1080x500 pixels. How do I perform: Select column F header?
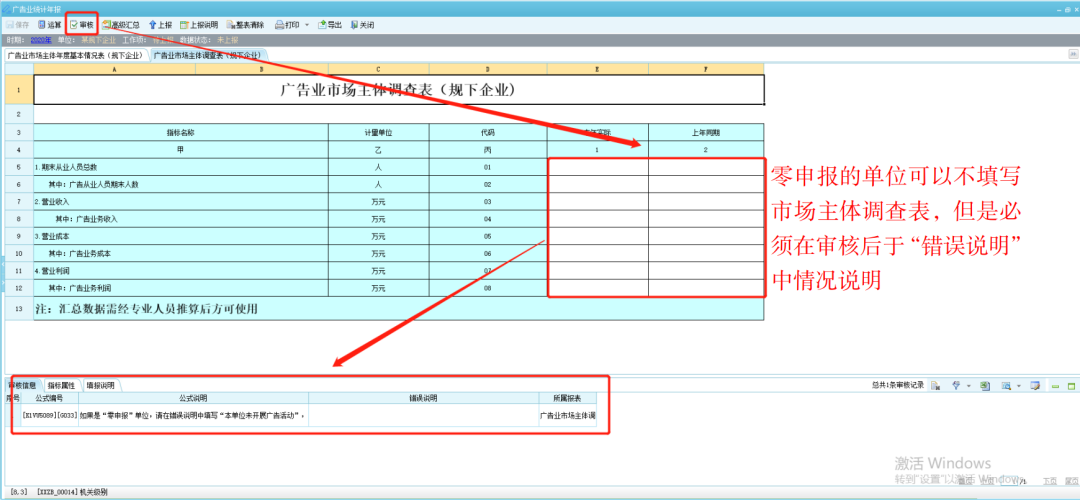(706, 69)
